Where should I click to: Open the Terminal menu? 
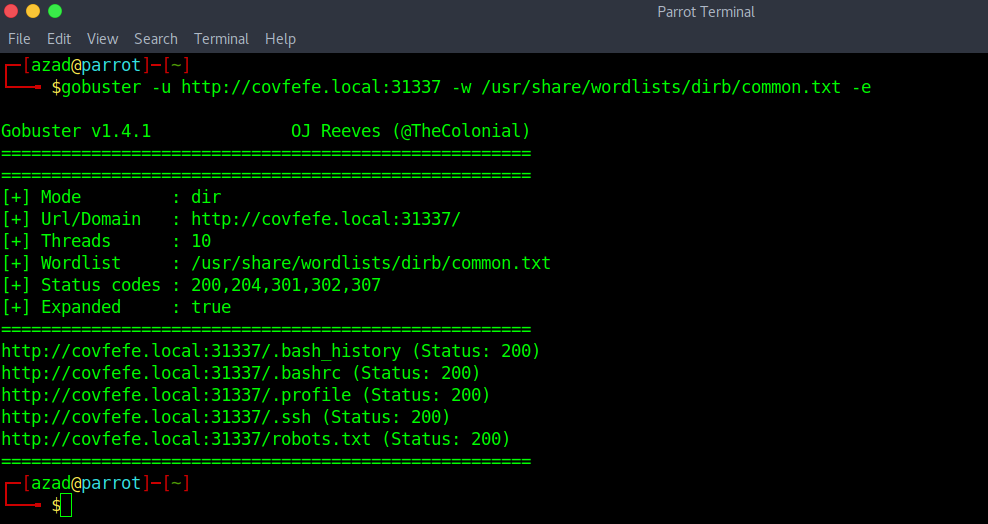pos(221,39)
